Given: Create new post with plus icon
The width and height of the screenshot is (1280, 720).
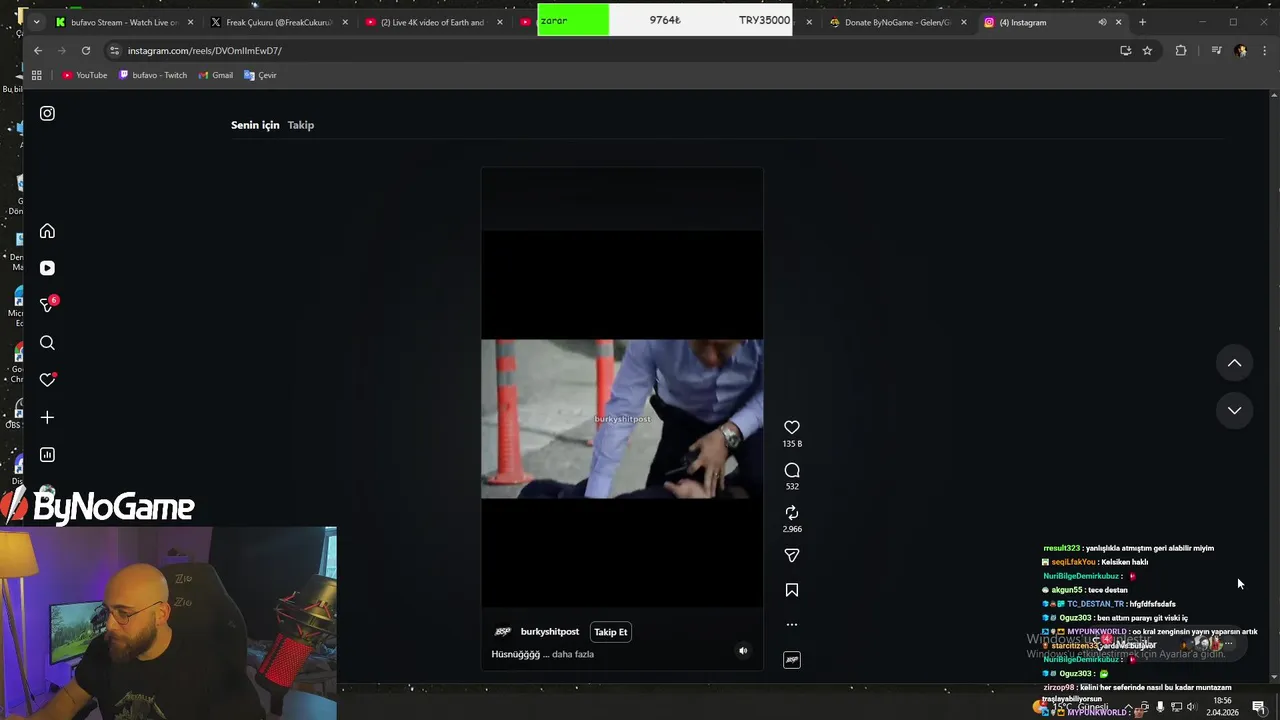Looking at the screenshot, I should (47, 417).
